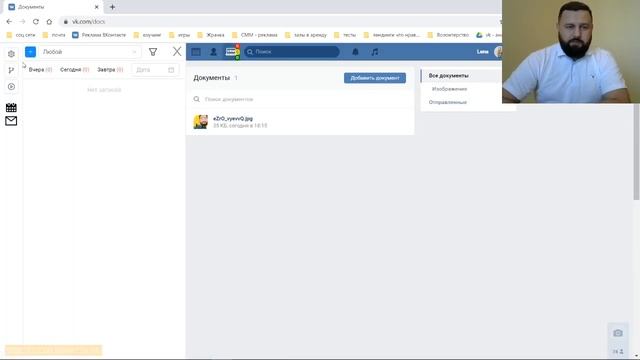Screen dimensions: 640x360
Task: Open 'Реклама ВКонтакте' bookmark
Action: pyautogui.click(x=99, y=35)
